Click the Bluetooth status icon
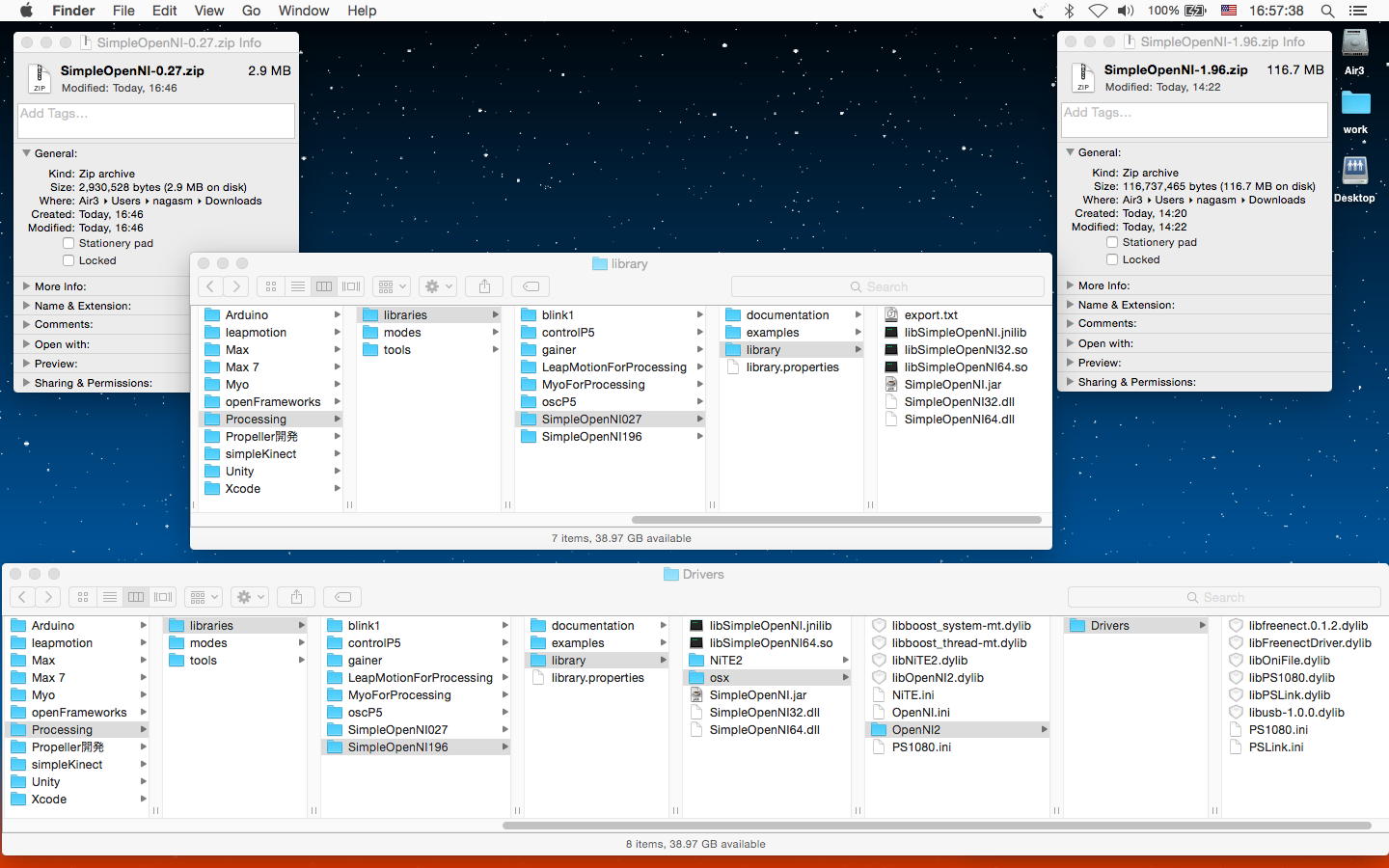 point(1069,11)
